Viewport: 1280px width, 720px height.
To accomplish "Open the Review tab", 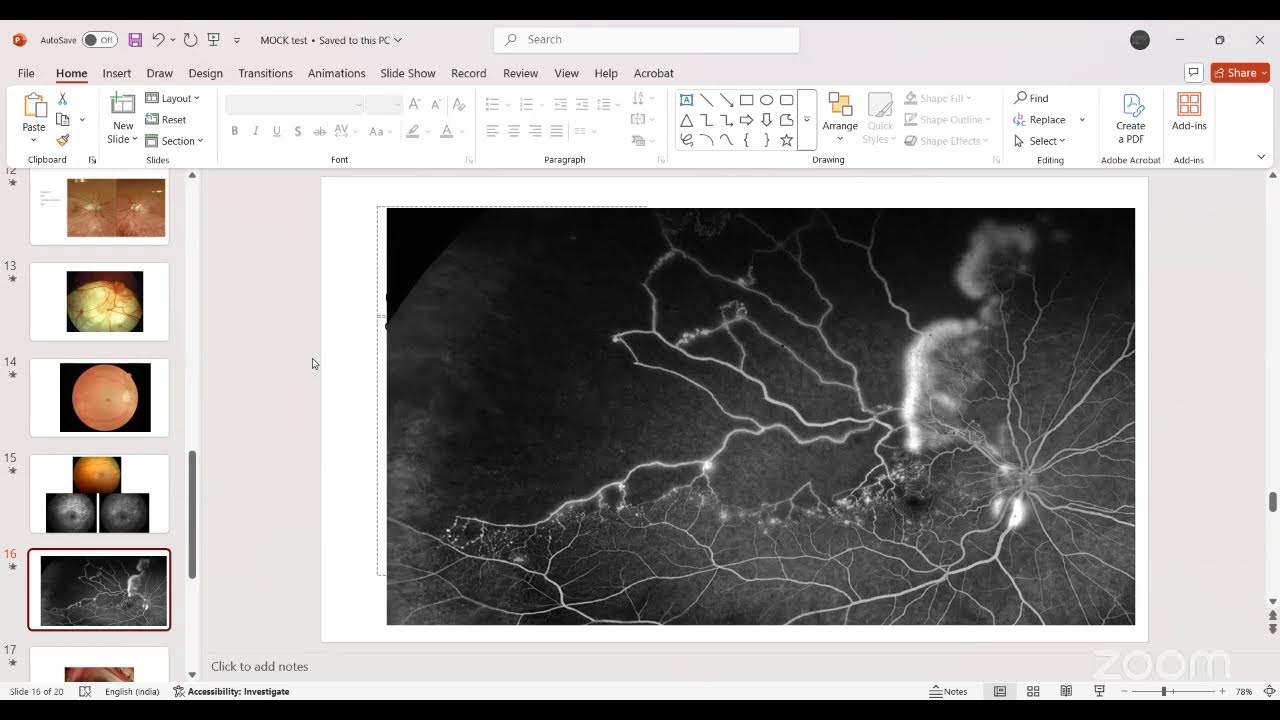I will (520, 73).
